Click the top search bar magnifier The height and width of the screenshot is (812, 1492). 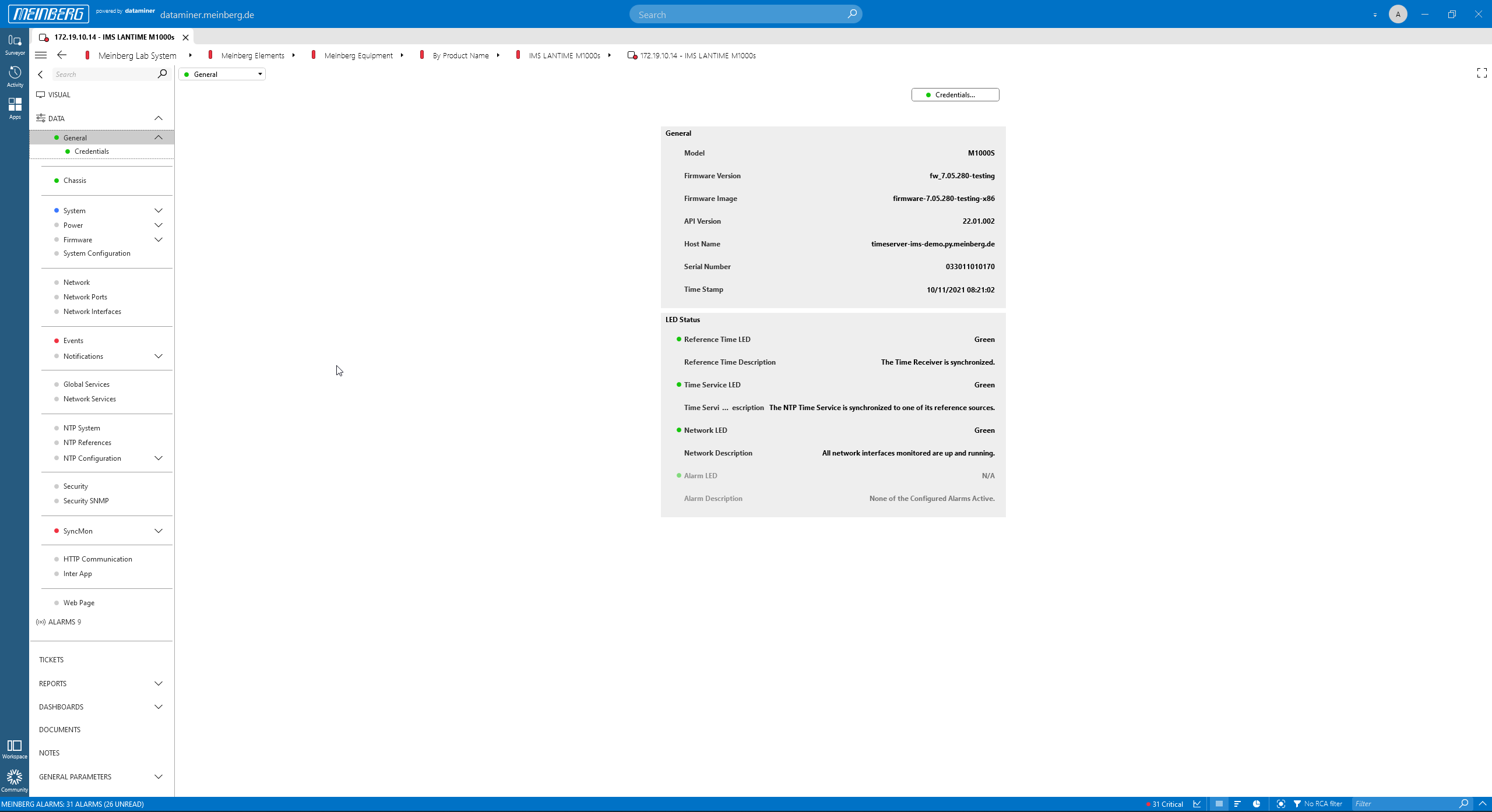click(x=852, y=14)
